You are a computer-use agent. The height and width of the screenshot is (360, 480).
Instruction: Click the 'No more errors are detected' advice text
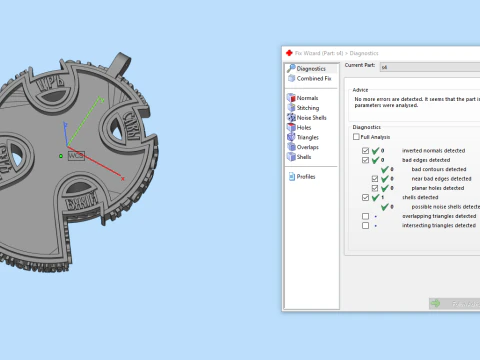[417, 102]
